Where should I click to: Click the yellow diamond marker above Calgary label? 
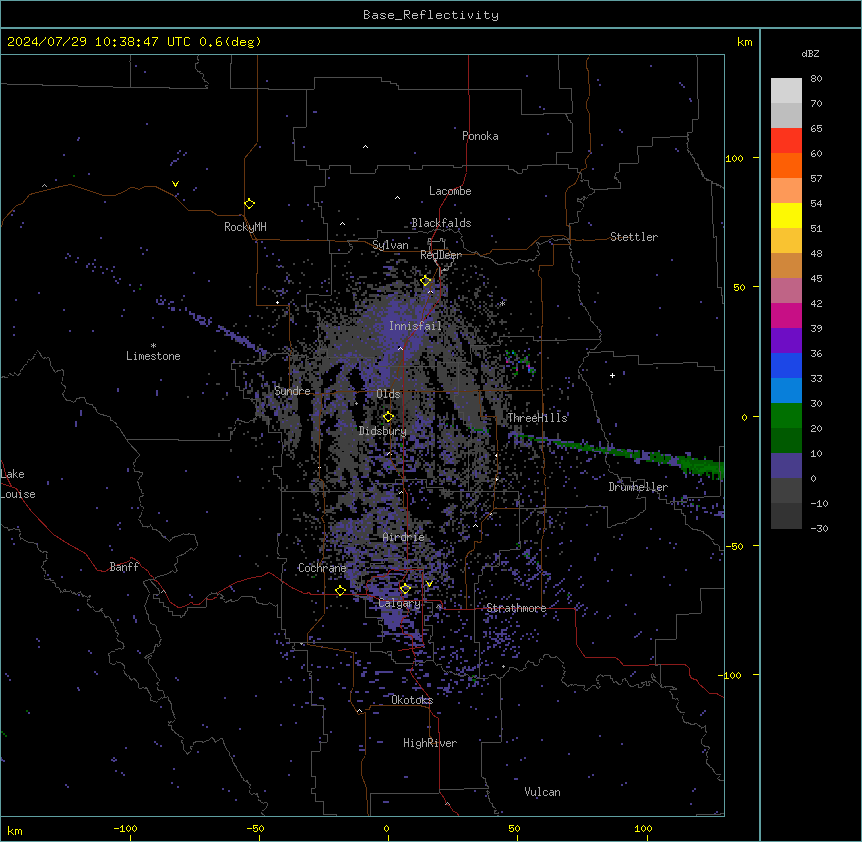point(405,589)
